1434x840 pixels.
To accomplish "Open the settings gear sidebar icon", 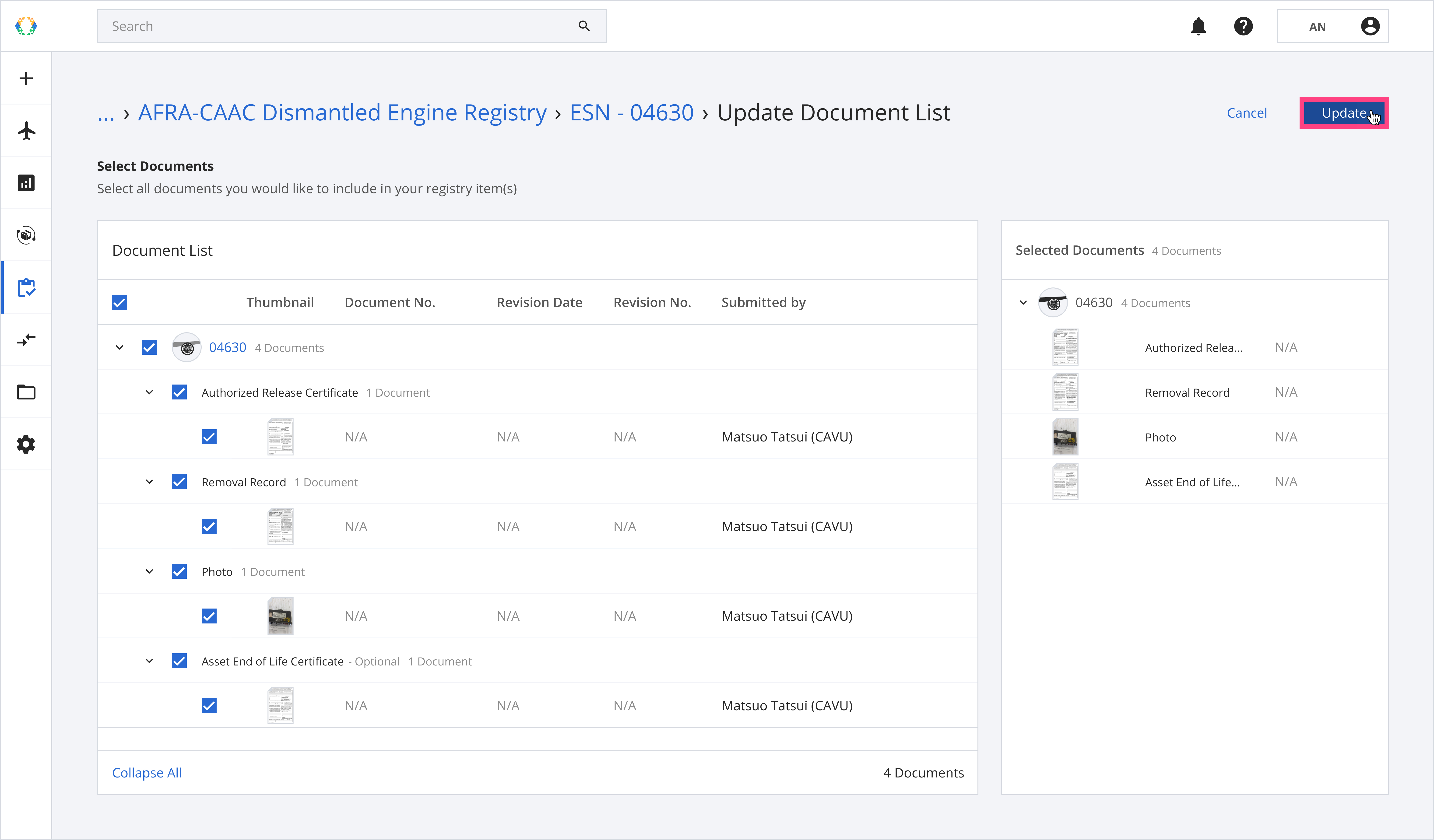I will [26, 445].
